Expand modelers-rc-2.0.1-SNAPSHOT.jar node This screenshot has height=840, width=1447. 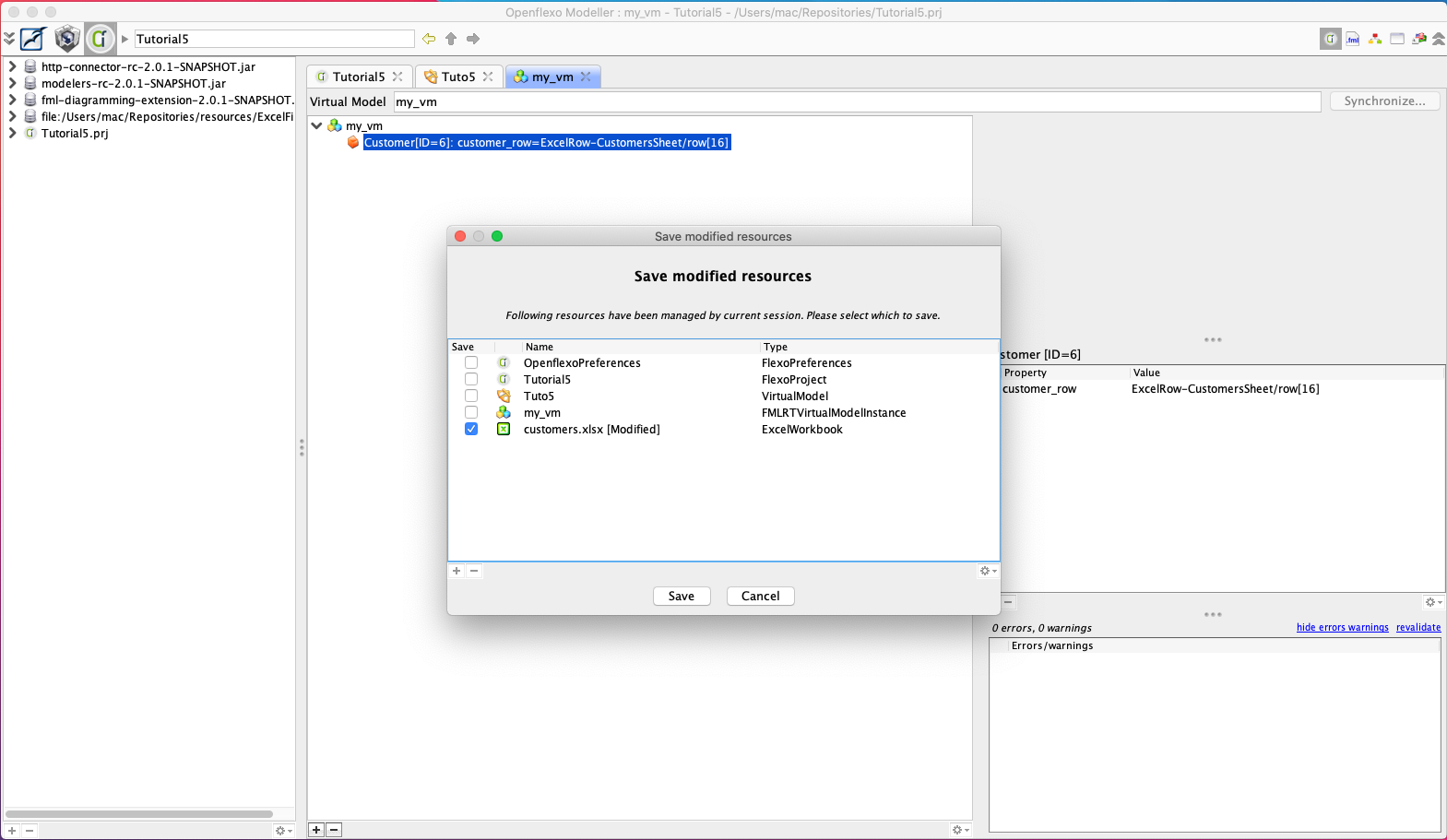[x=13, y=83]
